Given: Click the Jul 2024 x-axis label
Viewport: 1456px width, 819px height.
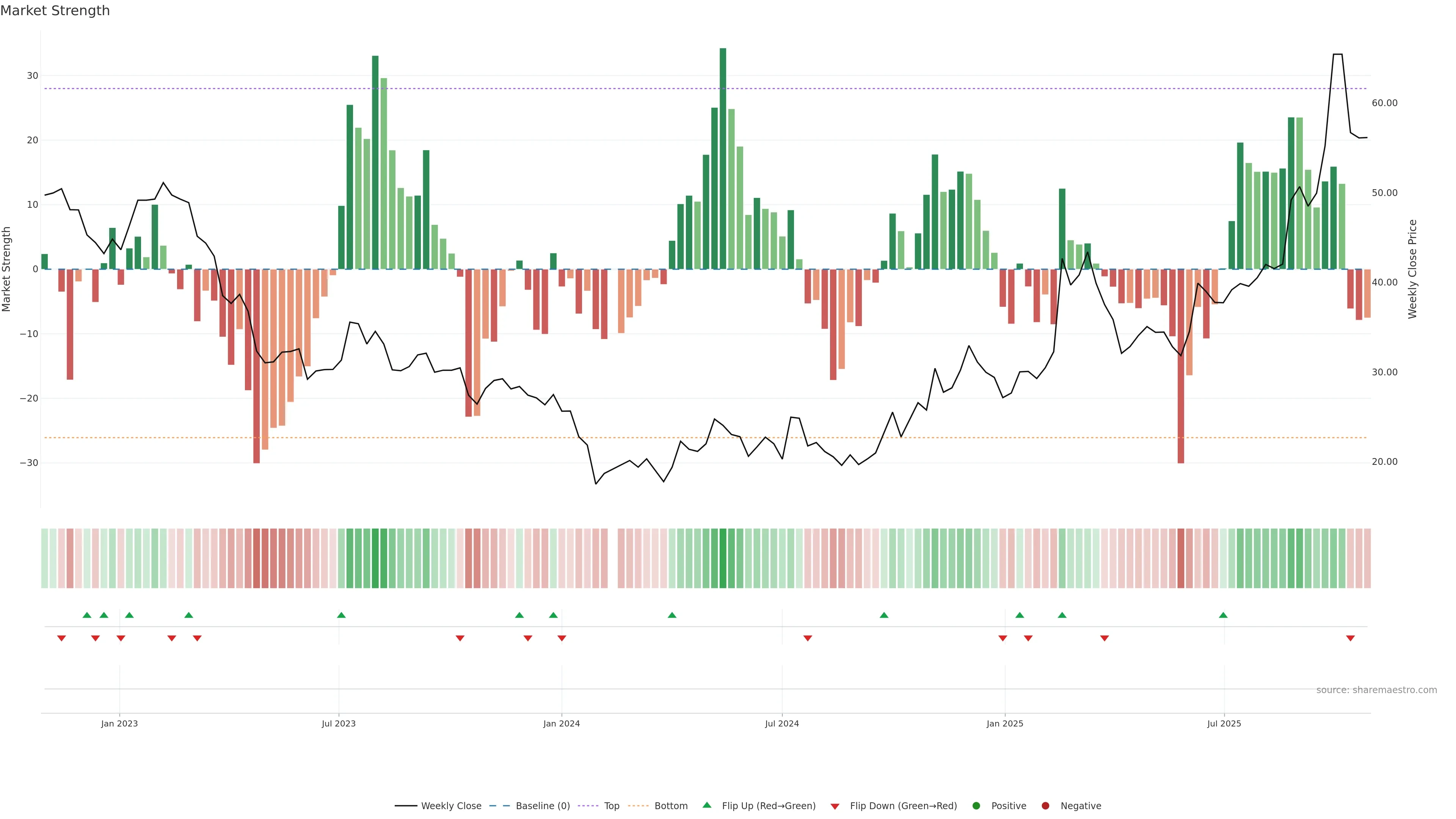Looking at the screenshot, I should [x=782, y=723].
